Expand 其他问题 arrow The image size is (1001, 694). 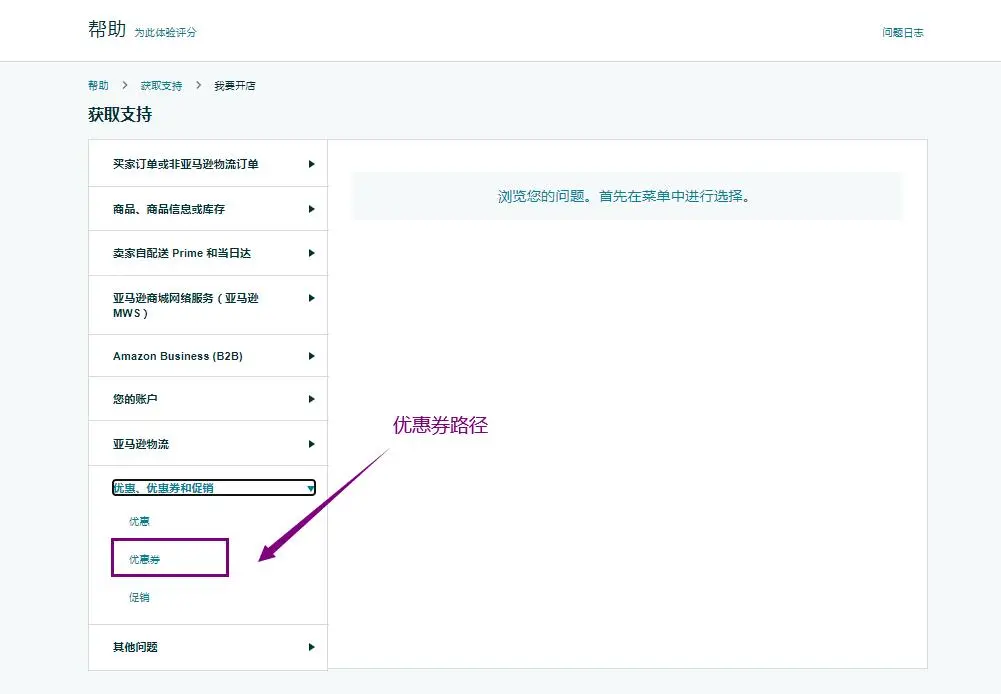(312, 647)
